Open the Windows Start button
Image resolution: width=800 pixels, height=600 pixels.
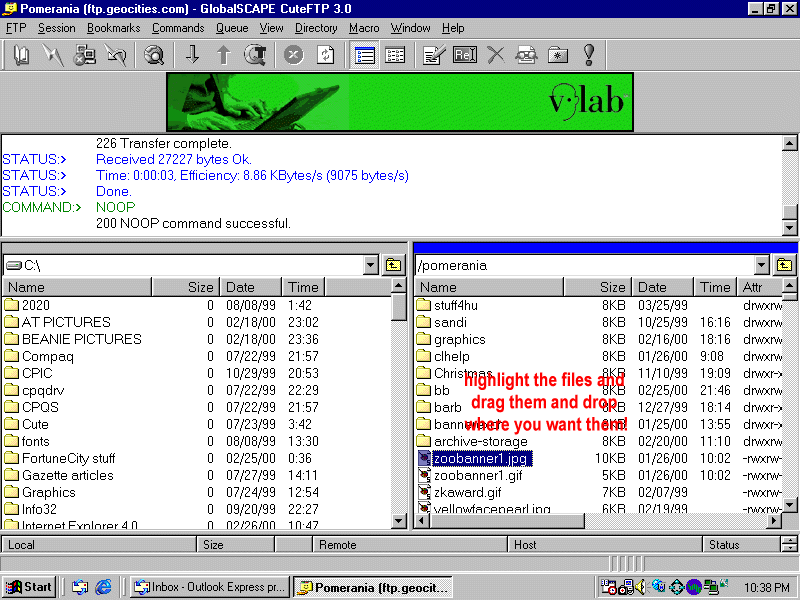pyautogui.click(x=30, y=587)
